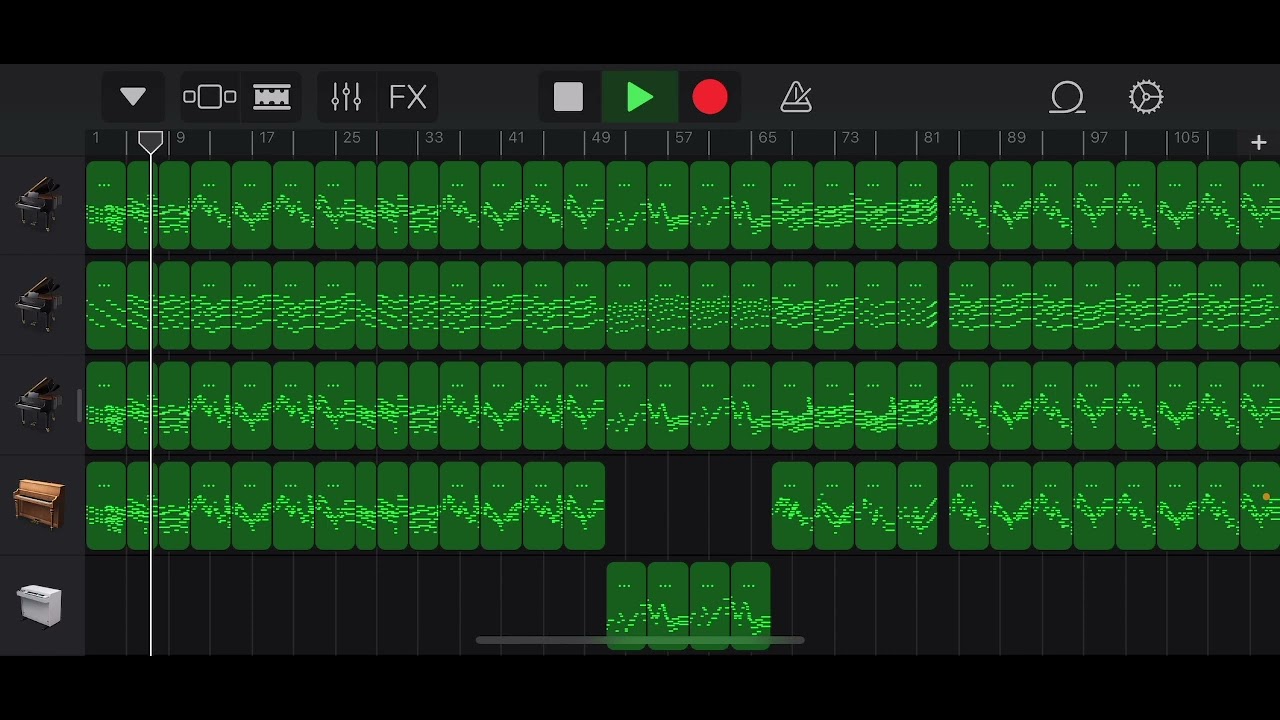Add song section with plus button
The image size is (1280, 720).
point(1259,143)
